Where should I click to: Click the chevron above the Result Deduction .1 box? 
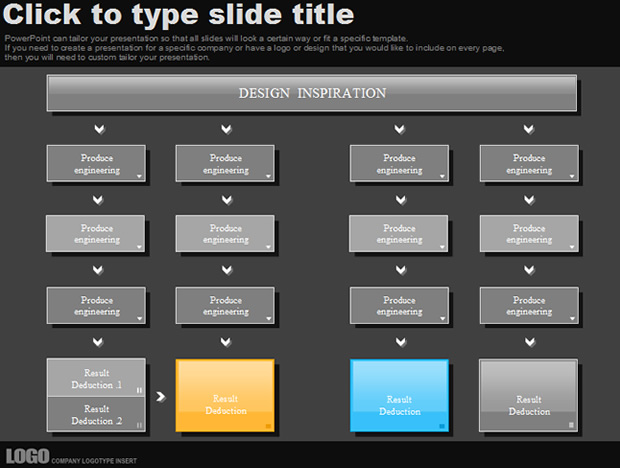pos(97,341)
